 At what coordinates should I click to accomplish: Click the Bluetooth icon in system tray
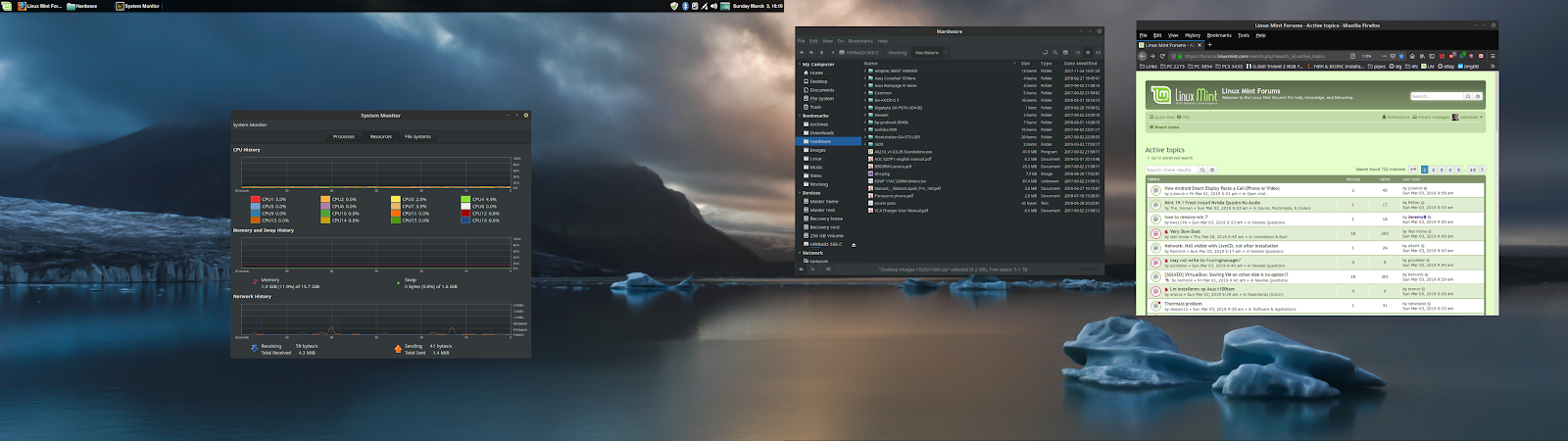click(x=684, y=6)
